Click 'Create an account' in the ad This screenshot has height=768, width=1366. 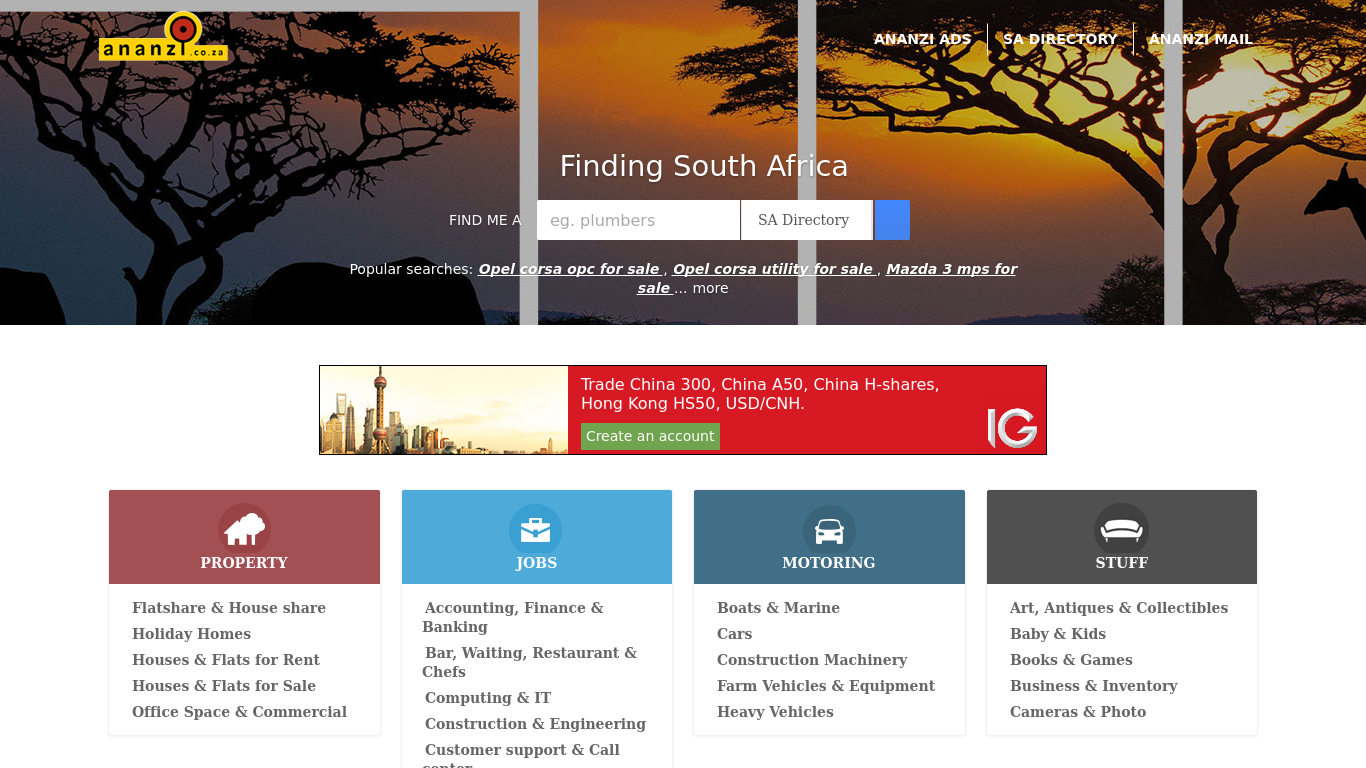click(x=650, y=436)
